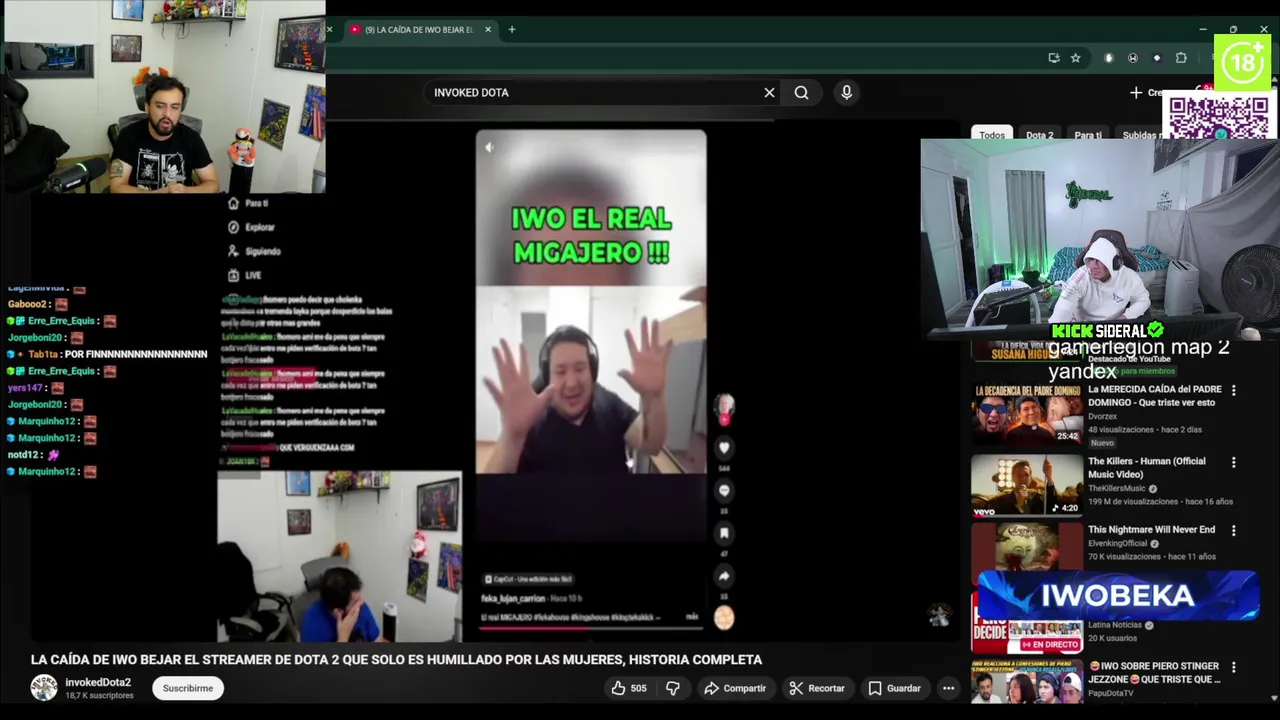Viewport: 1280px width, 720px height.
Task: Click the feka_lujan_carrion username in clip
Action: tap(513, 598)
